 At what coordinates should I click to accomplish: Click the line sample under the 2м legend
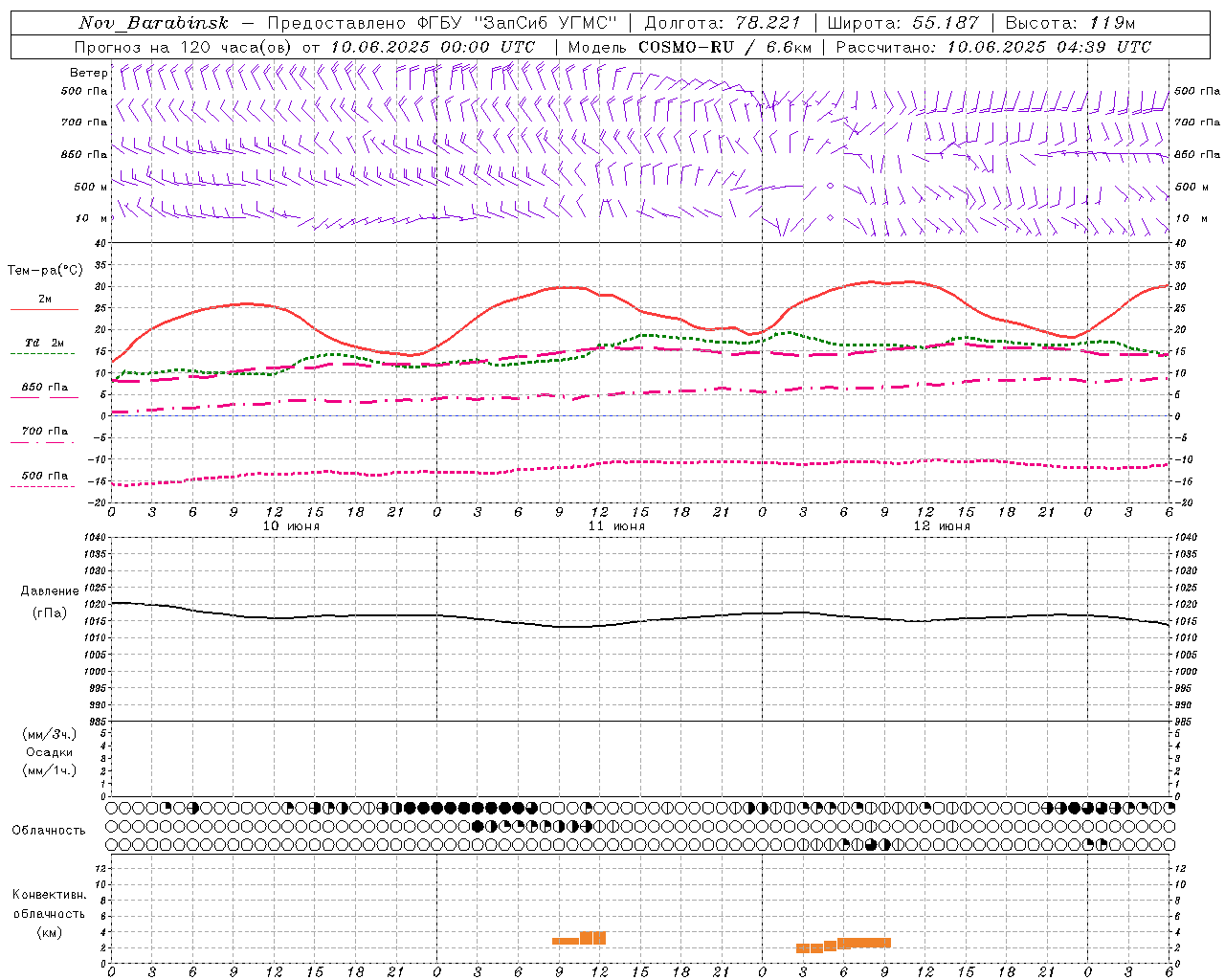click(44, 310)
